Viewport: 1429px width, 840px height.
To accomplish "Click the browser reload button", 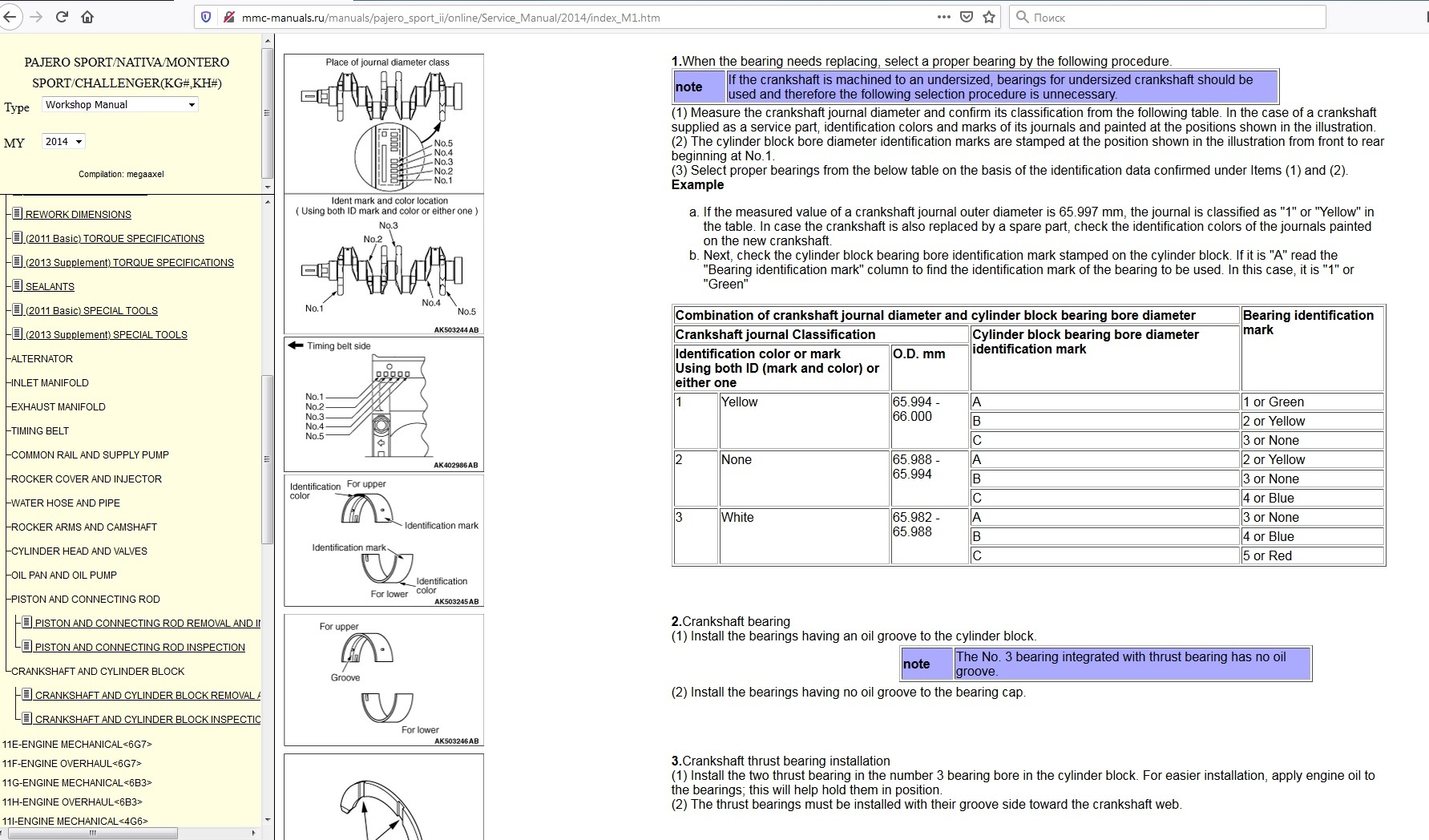I will 62,17.
